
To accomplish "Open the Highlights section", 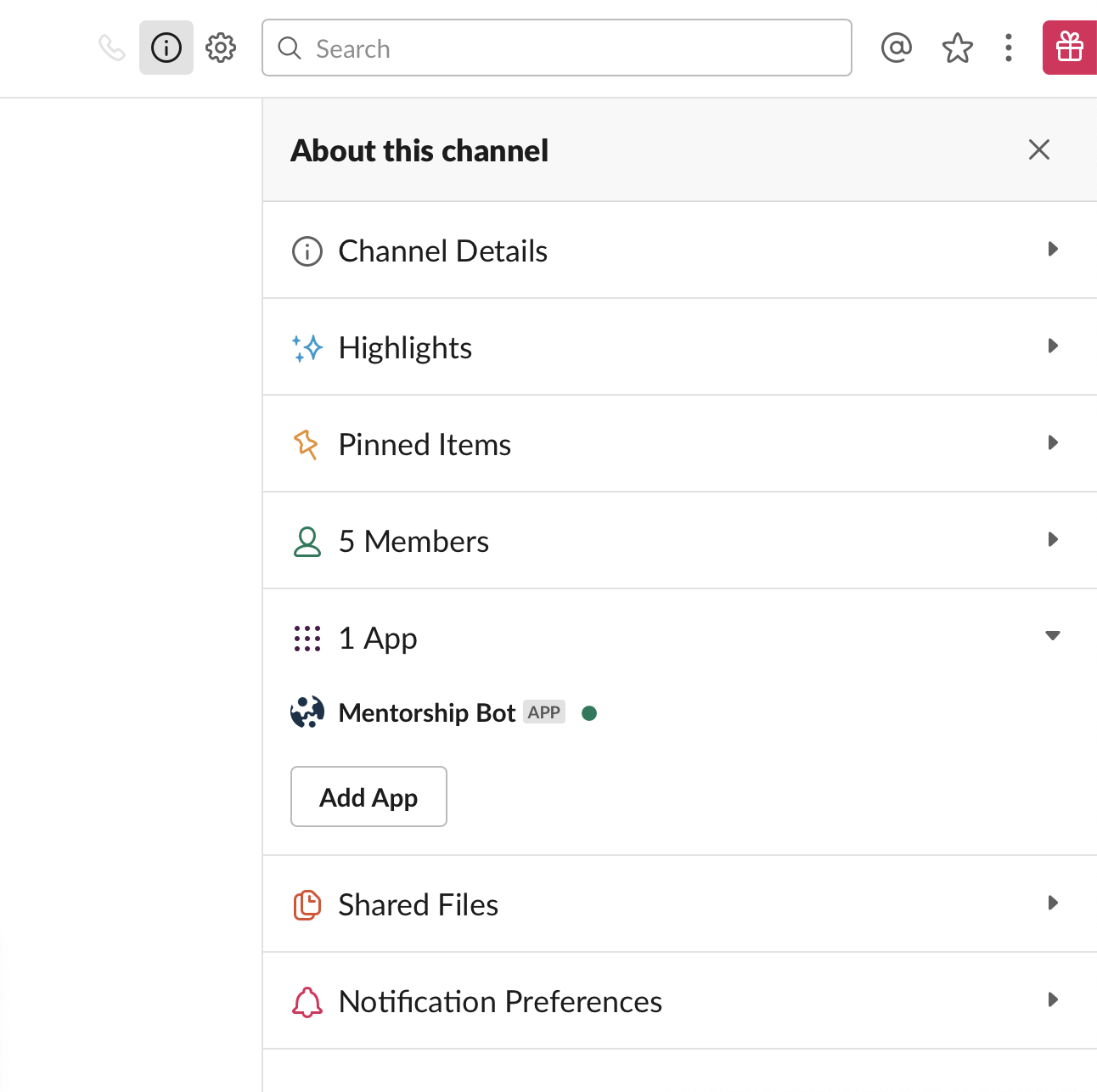I will 405,347.
